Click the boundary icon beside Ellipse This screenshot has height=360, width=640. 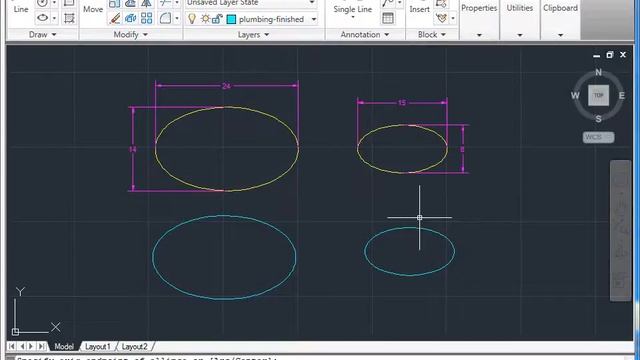point(69,18)
